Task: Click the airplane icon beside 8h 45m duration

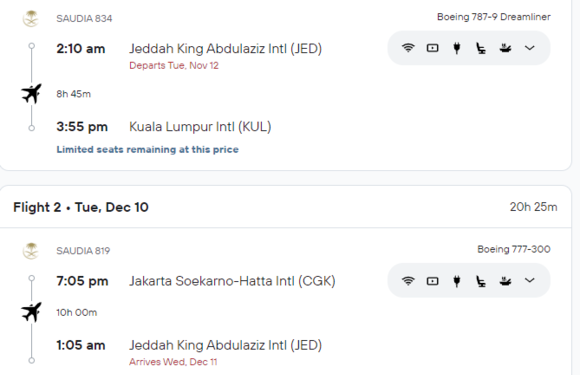Action: pos(31,94)
